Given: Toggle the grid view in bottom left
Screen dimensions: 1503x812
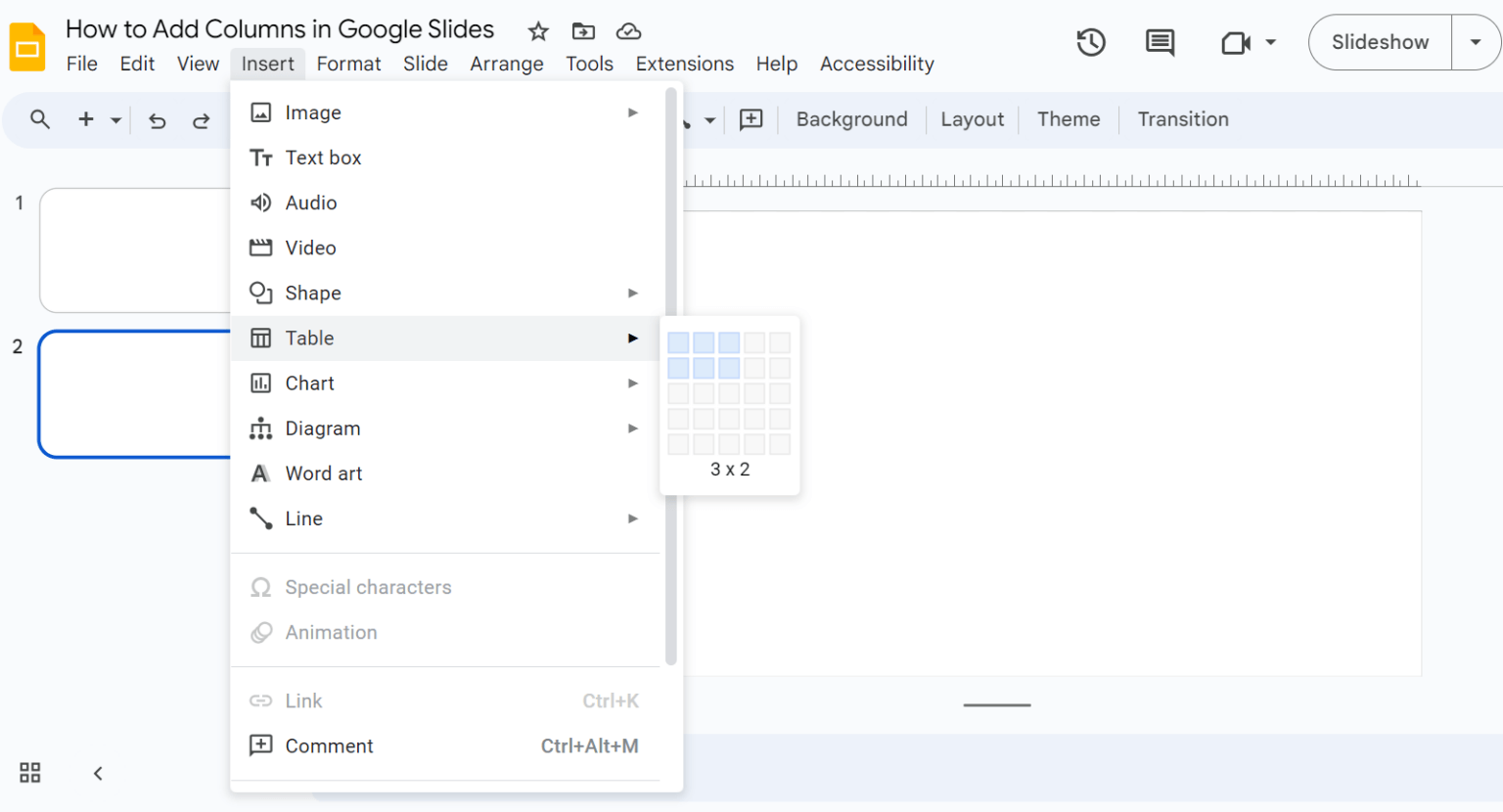Looking at the screenshot, I should pos(28,773).
